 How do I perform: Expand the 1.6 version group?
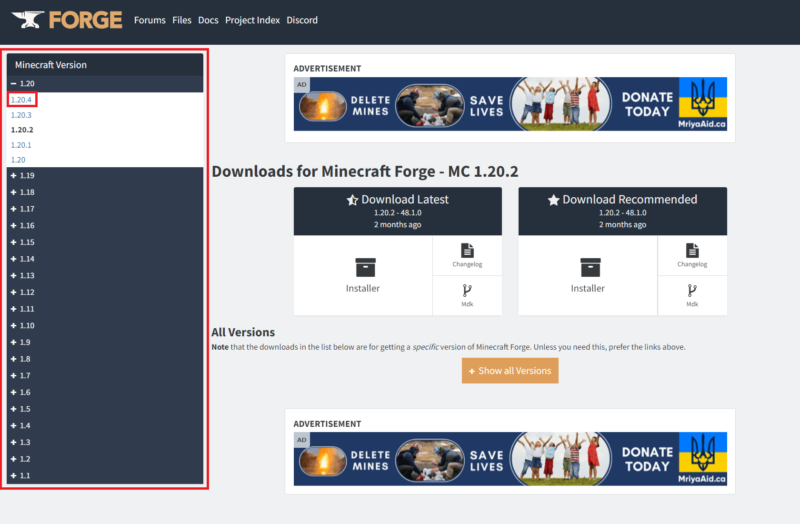tap(105, 392)
